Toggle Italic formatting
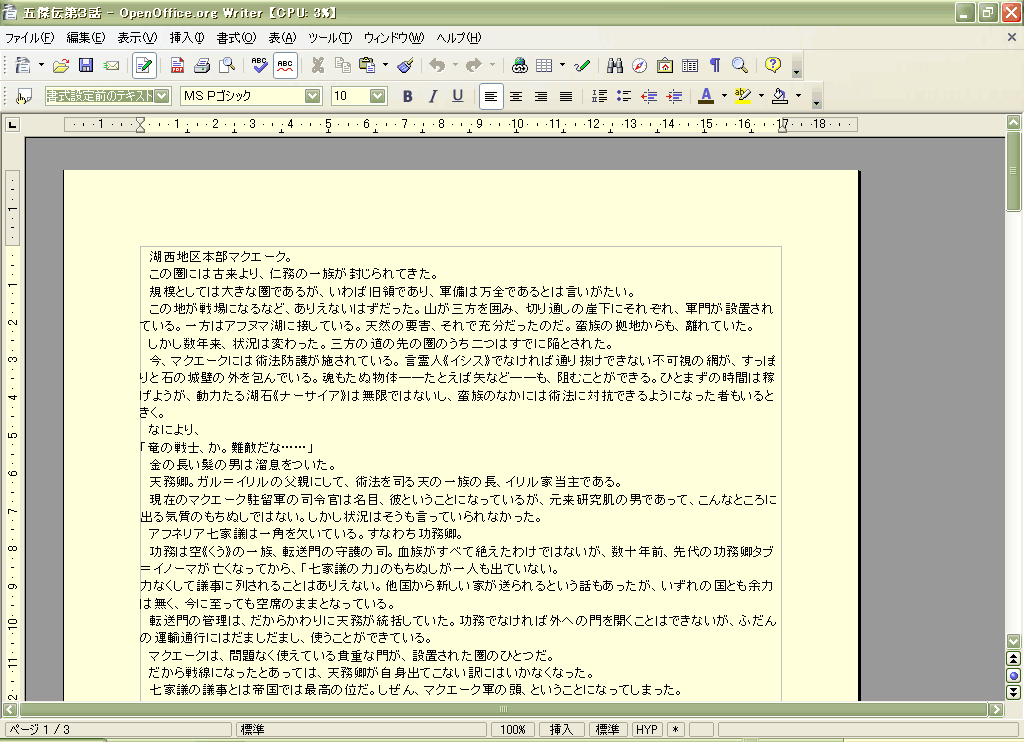Image resolution: width=1024 pixels, height=742 pixels. tap(432, 97)
